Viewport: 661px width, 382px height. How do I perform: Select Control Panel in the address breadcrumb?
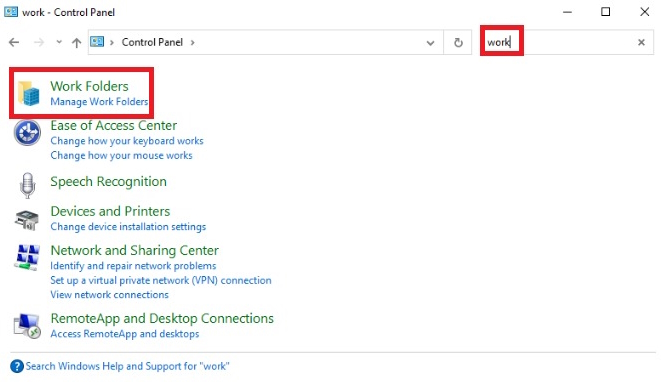[x=152, y=42]
